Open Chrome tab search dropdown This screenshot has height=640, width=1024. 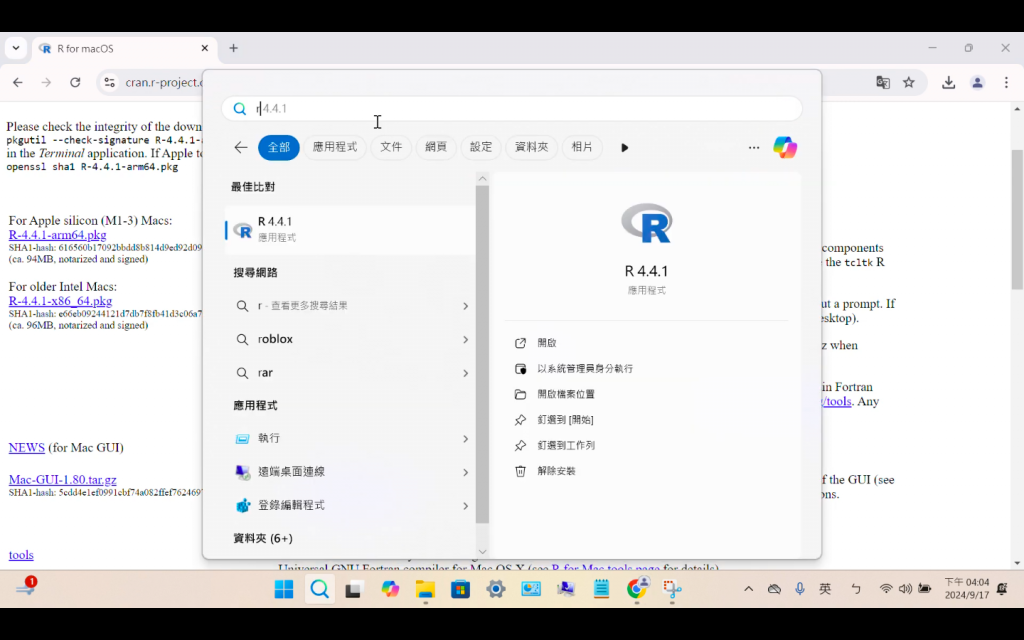point(16,48)
